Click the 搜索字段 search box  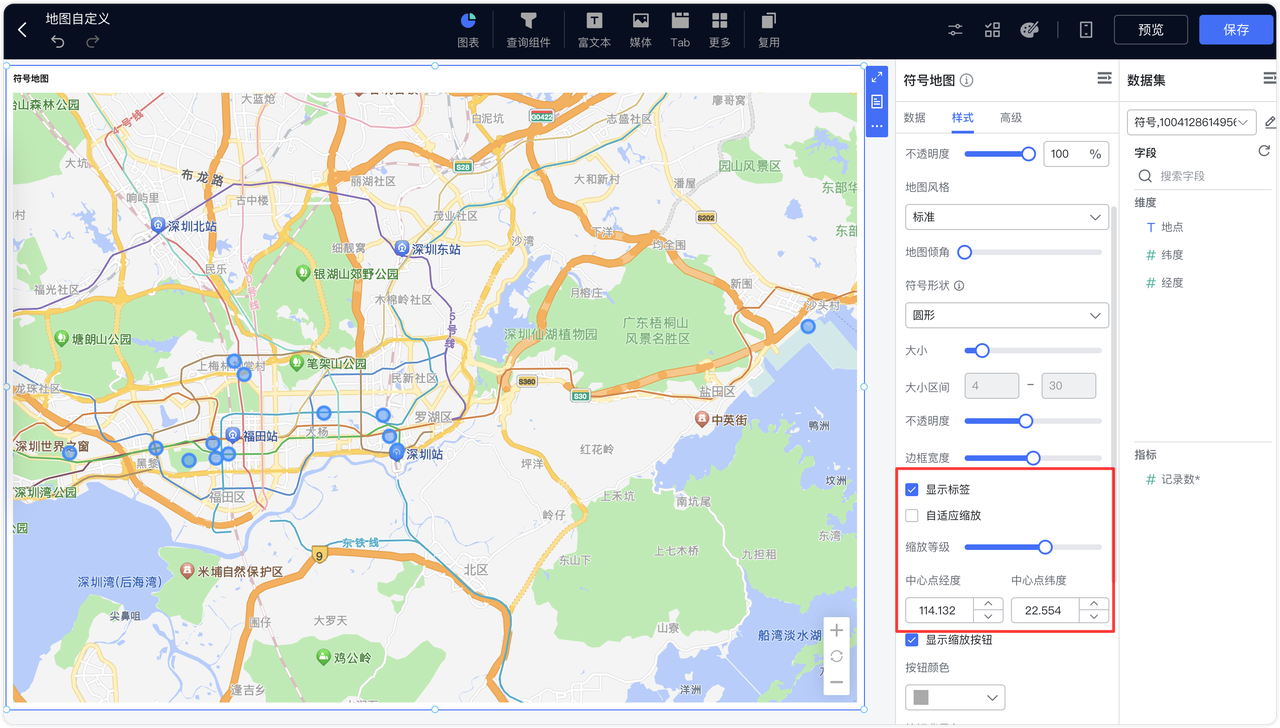[x=1202, y=176]
